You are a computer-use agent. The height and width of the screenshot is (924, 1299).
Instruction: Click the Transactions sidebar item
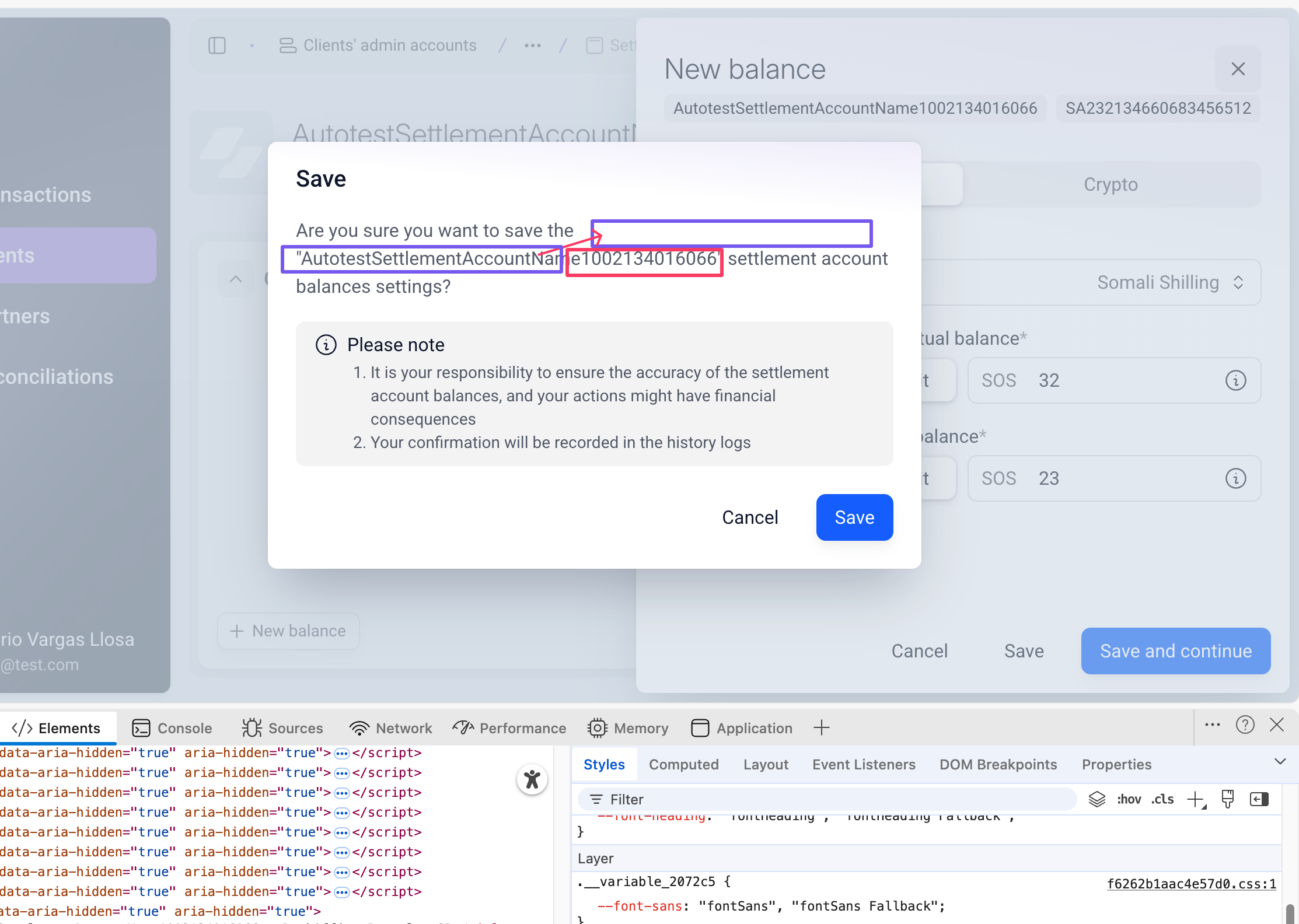[x=46, y=195]
